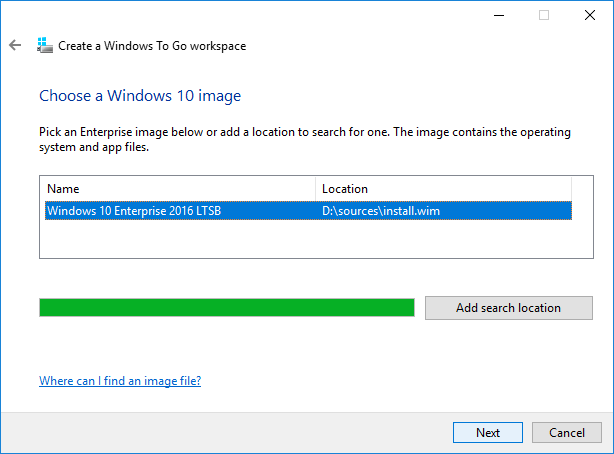Image resolution: width=614 pixels, height=454 pixels.
Task: Close the Windows To Go wizard window
Action: coord(590,15)
